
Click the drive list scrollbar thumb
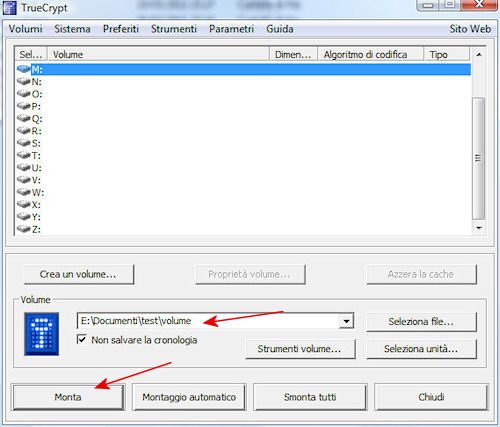[x=478, y=158]
